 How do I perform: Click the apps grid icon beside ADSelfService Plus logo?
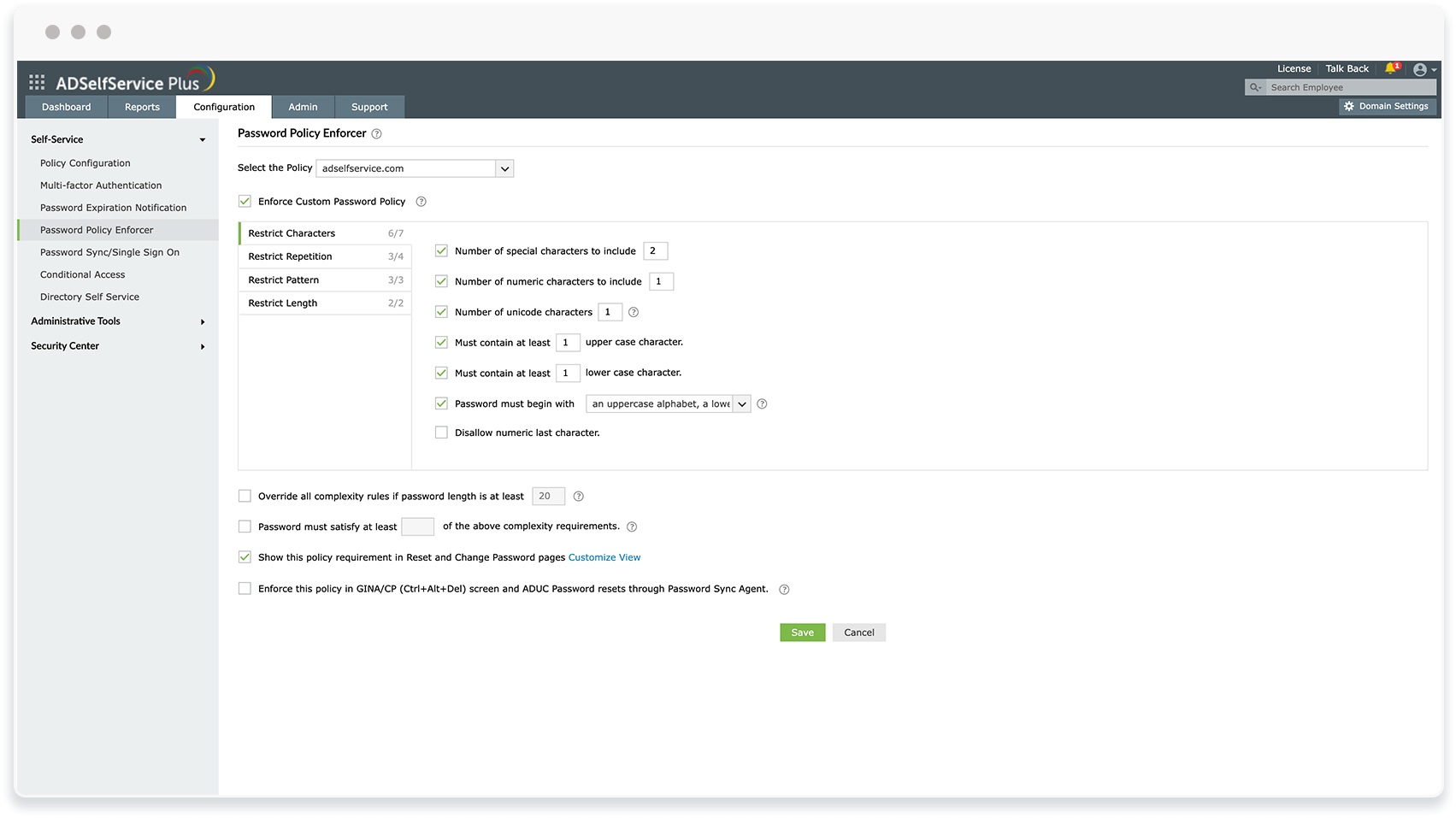(x=37, y=81)
